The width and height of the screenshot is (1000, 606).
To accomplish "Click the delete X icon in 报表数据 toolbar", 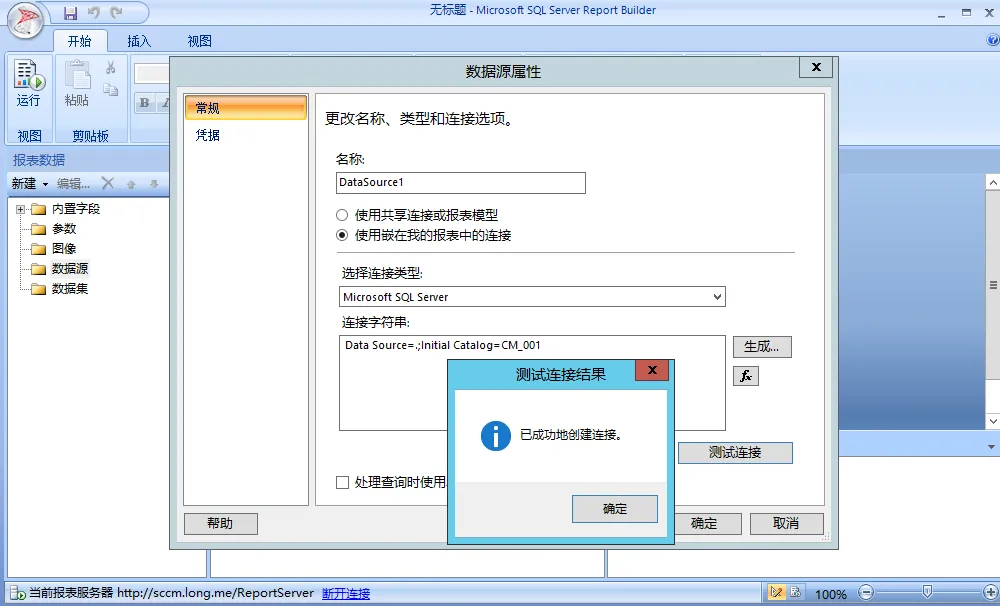I will 108,184.
